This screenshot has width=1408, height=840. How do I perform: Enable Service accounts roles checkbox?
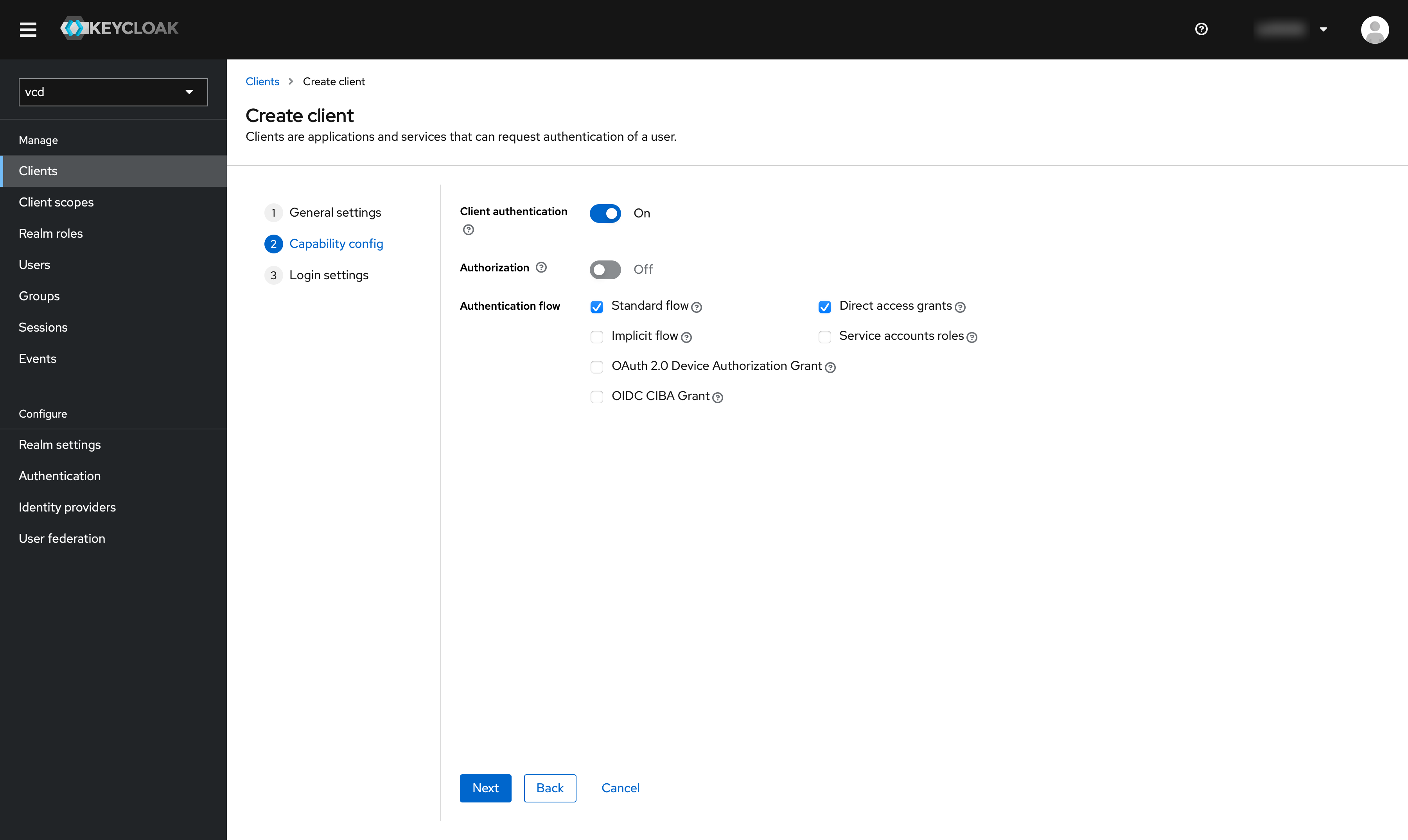825,336
